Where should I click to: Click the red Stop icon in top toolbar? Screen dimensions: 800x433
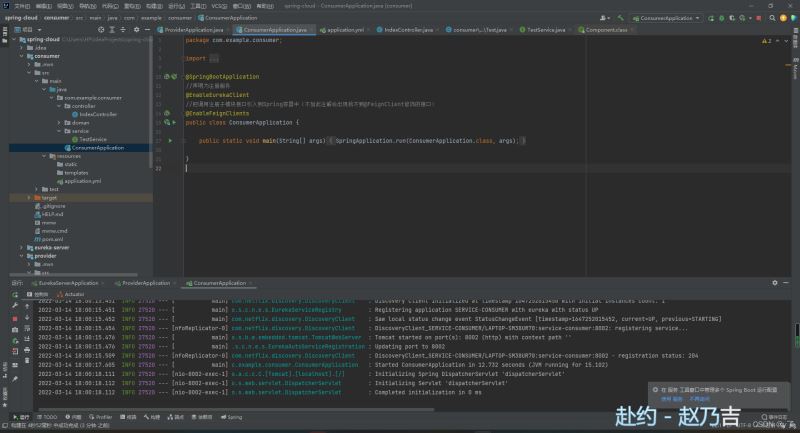click(757, 17)
